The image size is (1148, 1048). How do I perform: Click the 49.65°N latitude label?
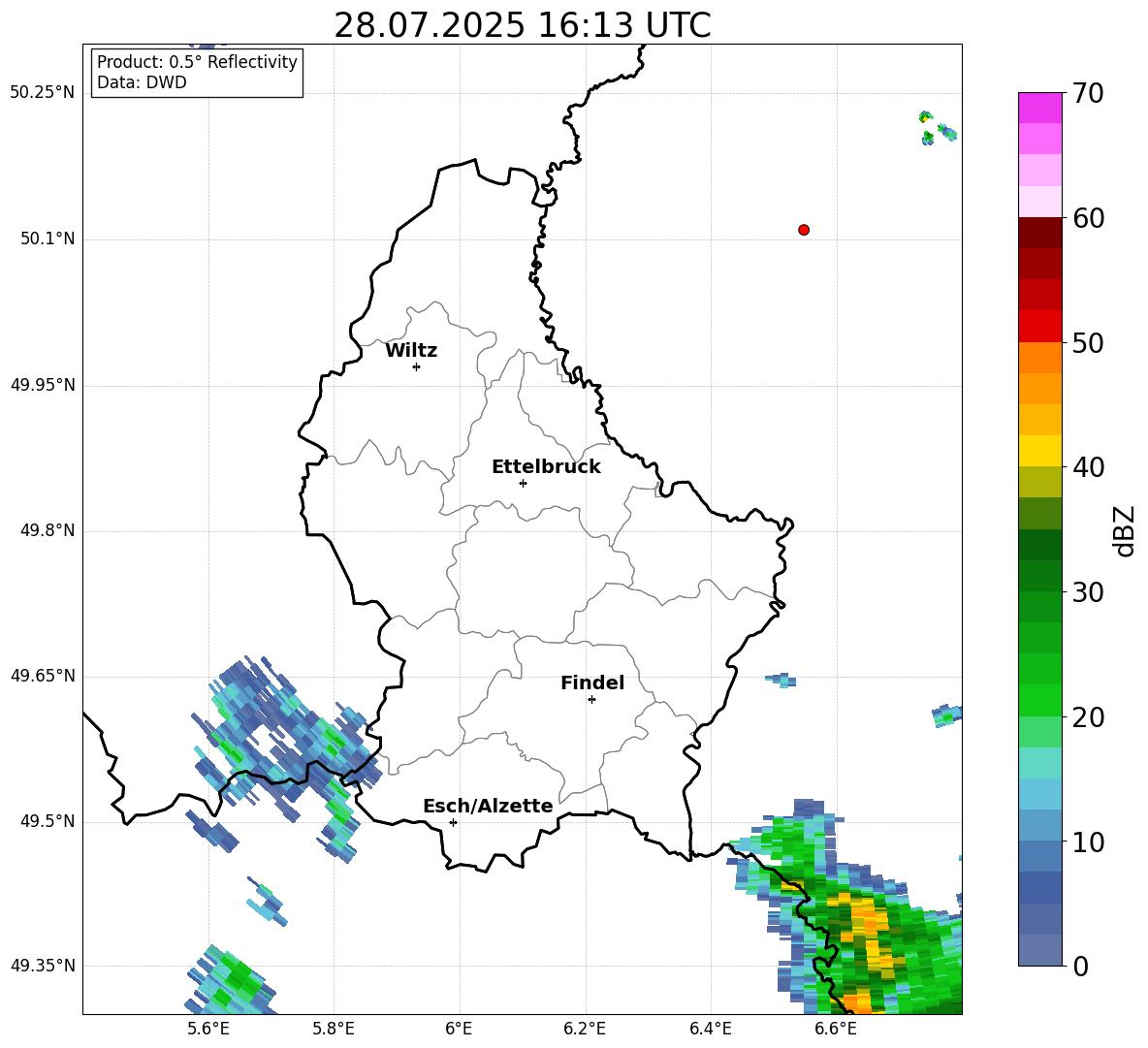(43, 677)
